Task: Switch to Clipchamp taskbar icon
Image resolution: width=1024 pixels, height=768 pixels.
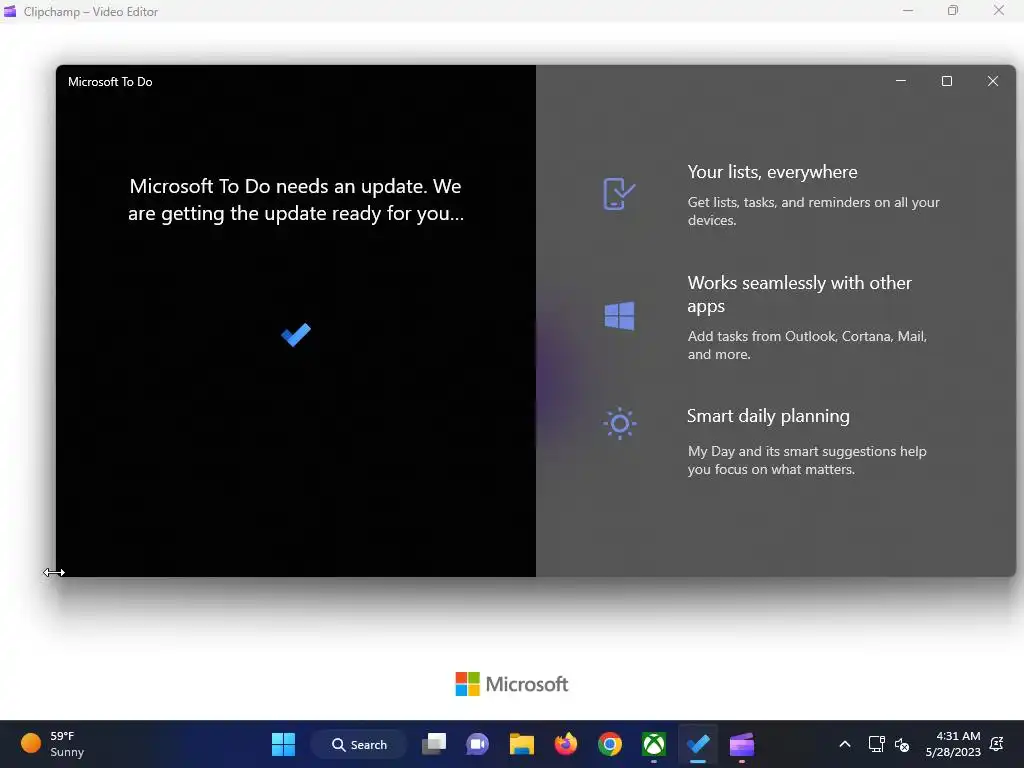Action: (x=742, y=744)
